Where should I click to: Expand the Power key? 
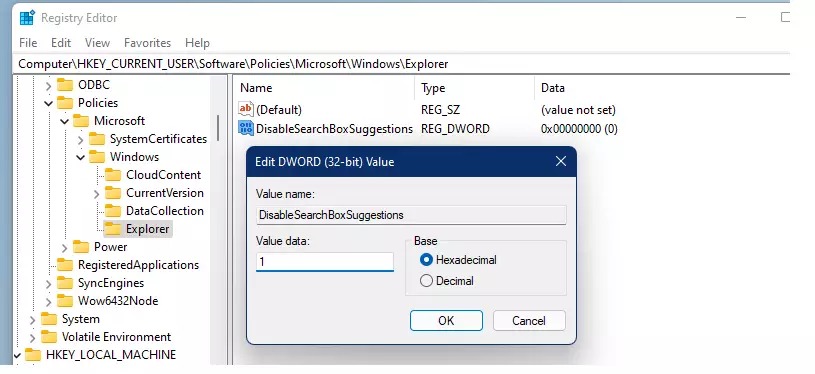pos(64,247)
